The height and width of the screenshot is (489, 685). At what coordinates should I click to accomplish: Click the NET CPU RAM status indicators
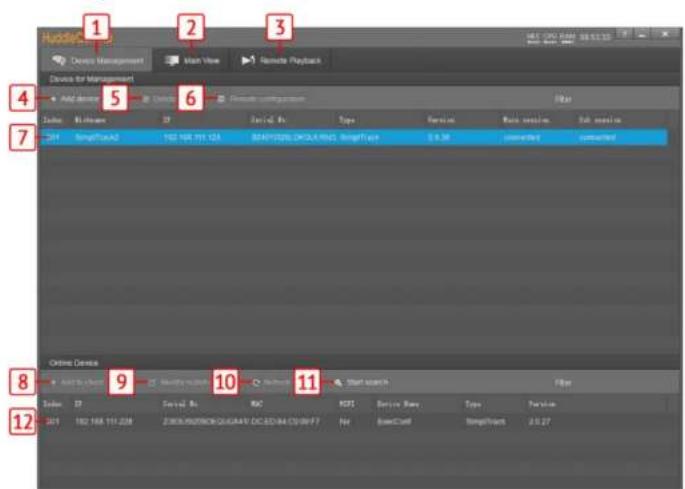551,38
